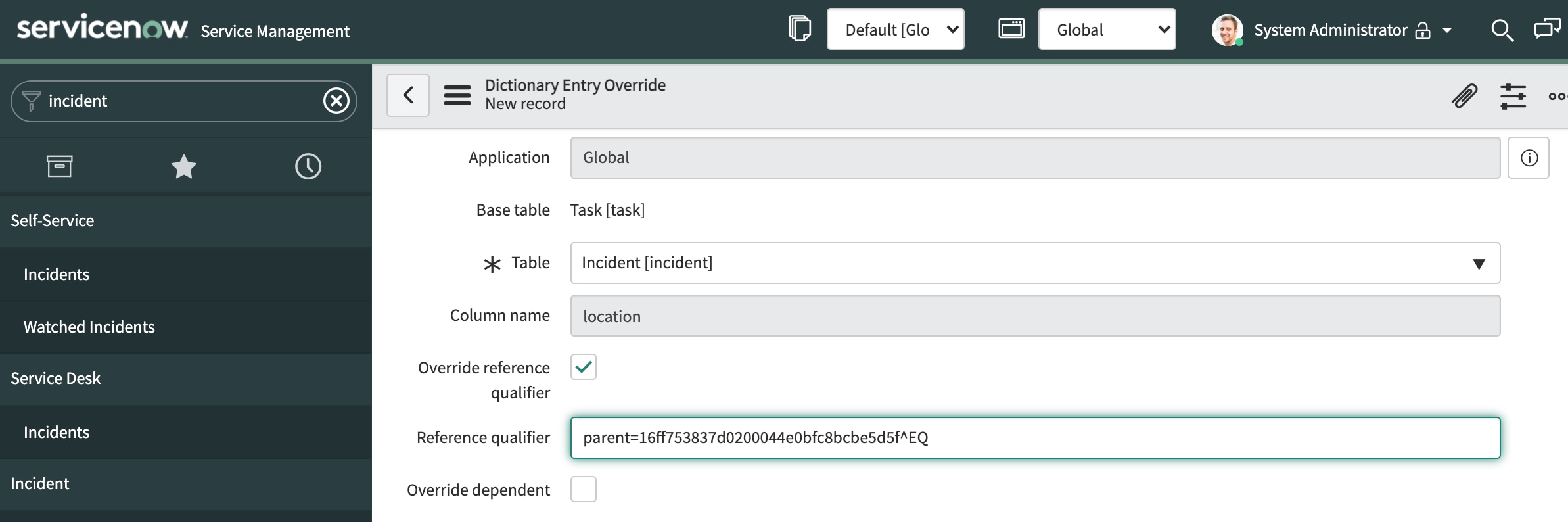Open Connect chat sidebar icon
Screen dimensions: 1568x522
tap(1547, 29)
